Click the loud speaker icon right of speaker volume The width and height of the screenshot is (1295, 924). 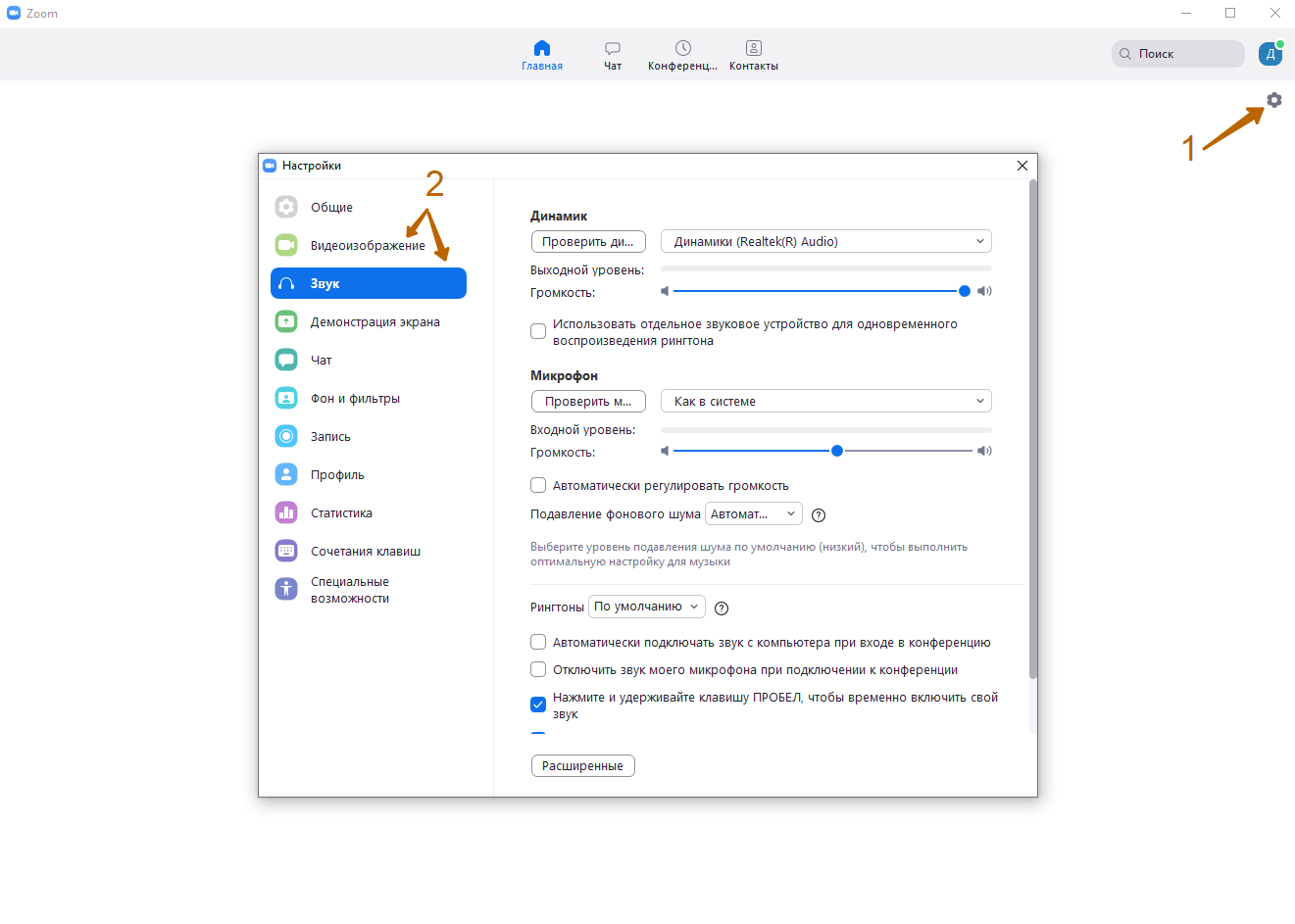[984, 291]
